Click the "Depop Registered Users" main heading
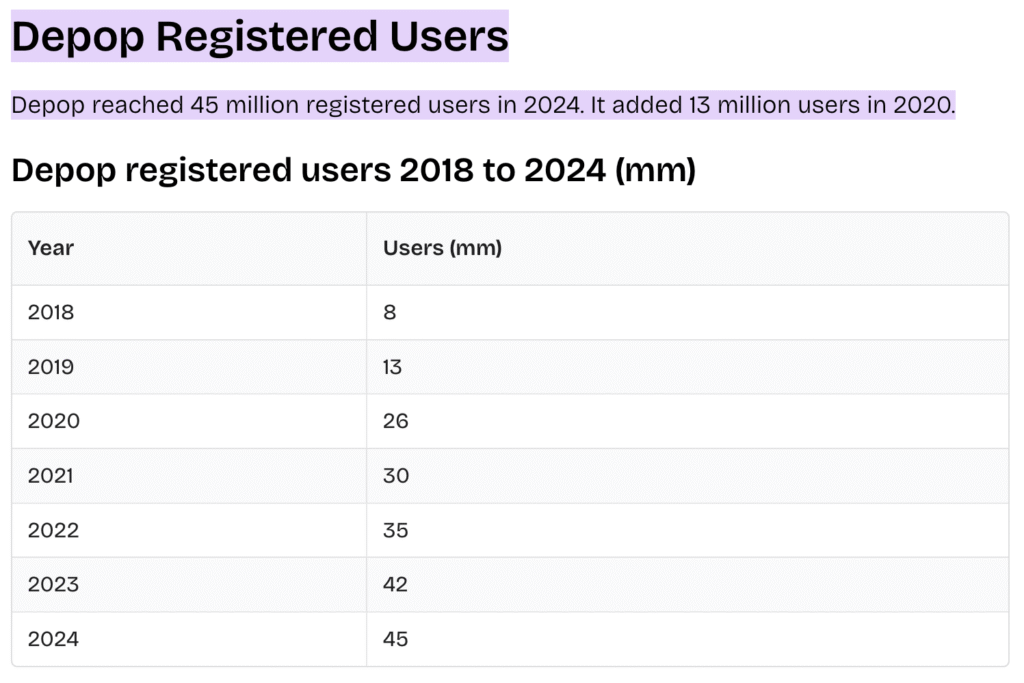Viewport: 1024px width, 683px height. 259,37
